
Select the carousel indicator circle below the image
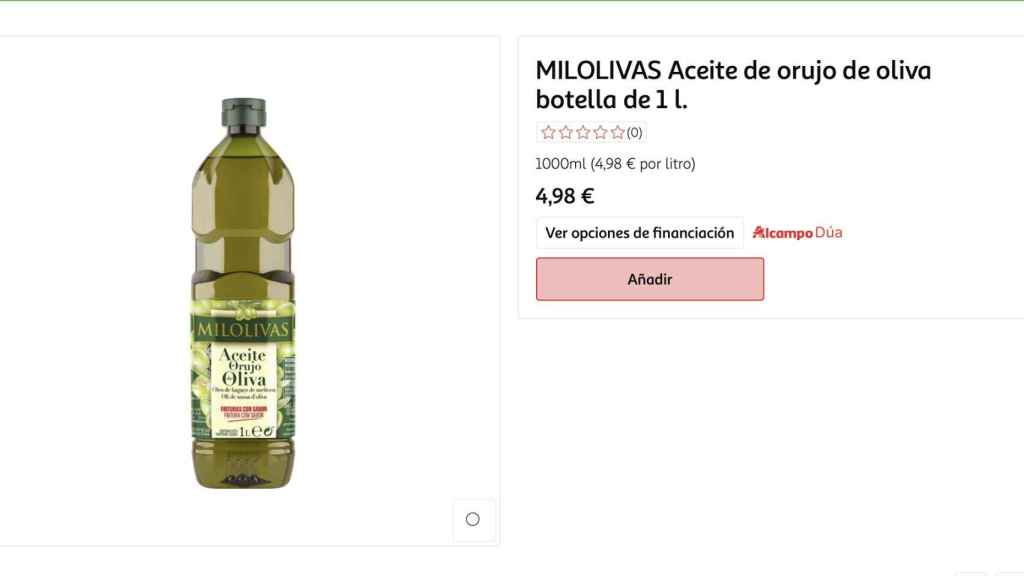(x=472, y=520)
